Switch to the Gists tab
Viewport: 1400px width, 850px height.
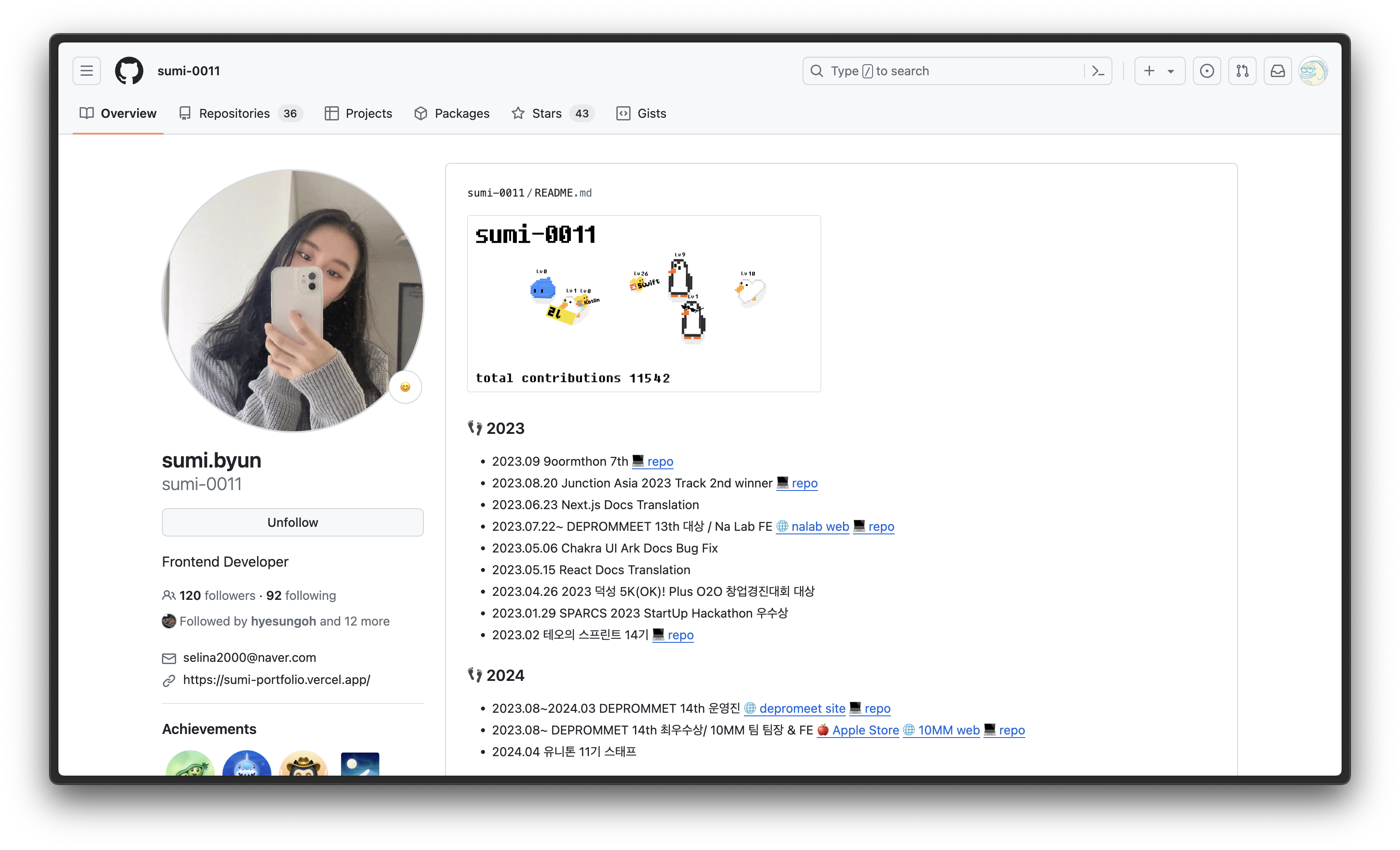(x=642, y=113)
